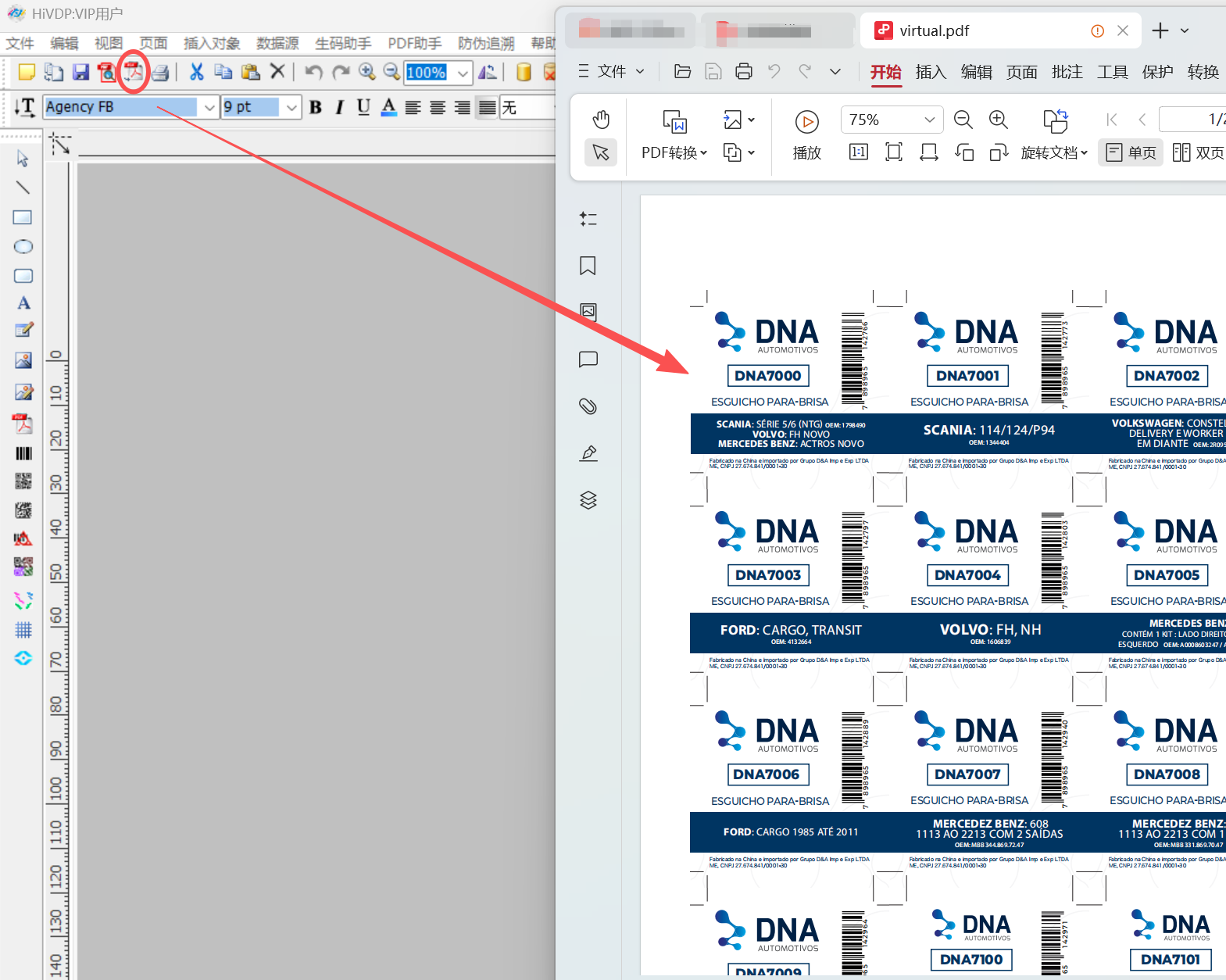Toggle italic text formatting
The width and height of the screenshot is (1226, 980).
339,107
